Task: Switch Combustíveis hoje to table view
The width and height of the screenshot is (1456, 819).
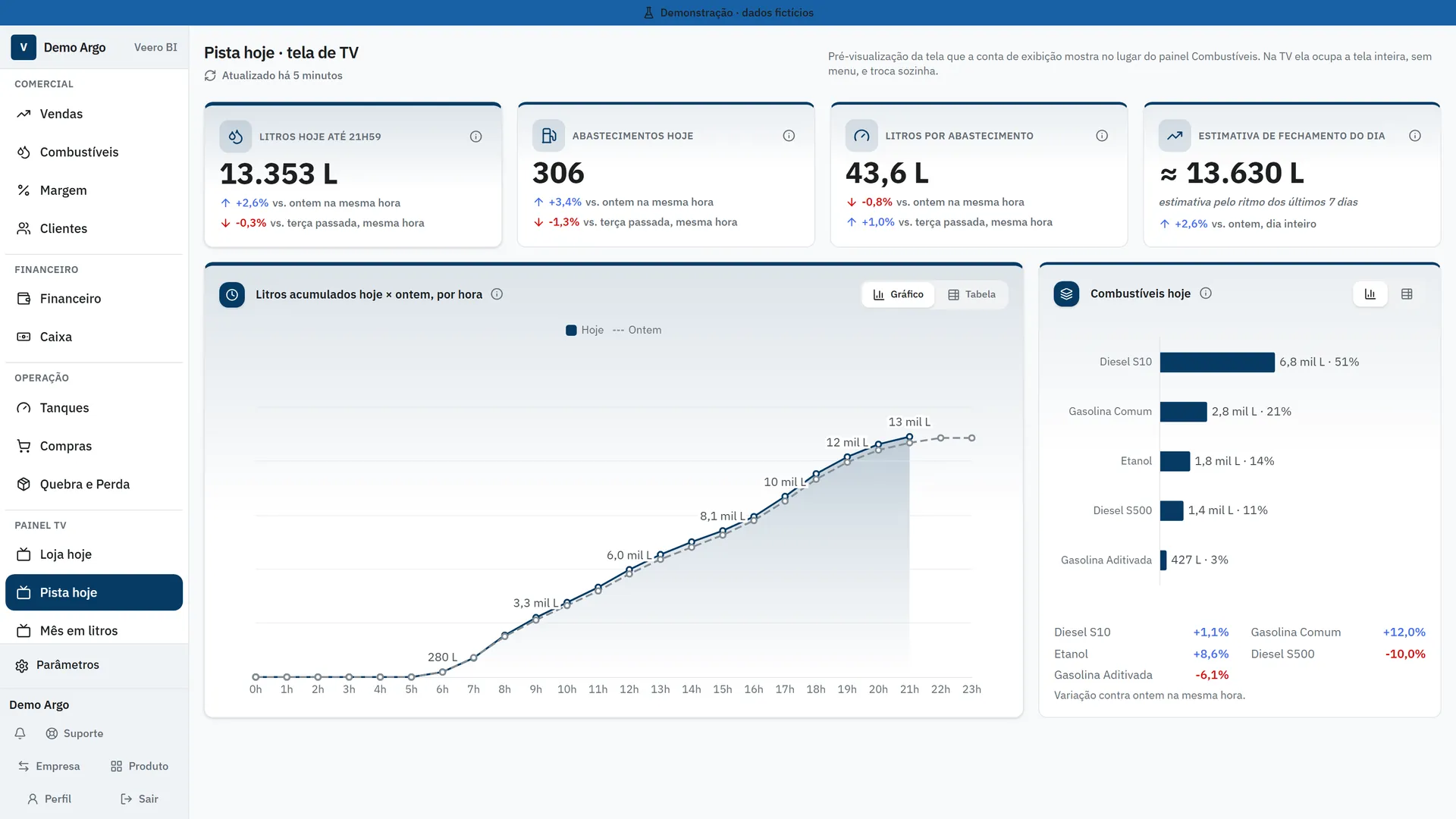Action: click(x=1407, y=294)
